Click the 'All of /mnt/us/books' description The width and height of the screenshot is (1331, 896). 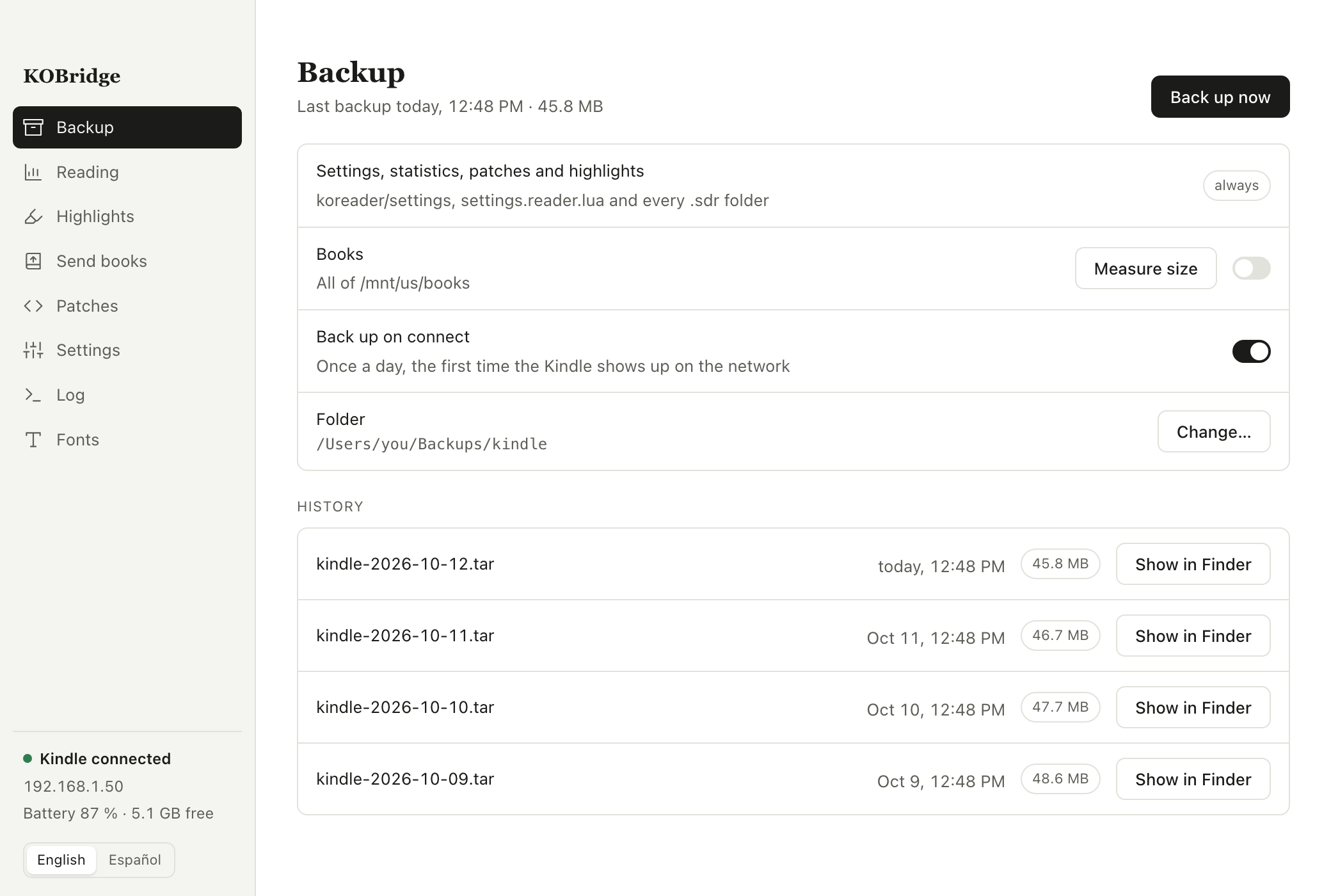pos(393,283)
